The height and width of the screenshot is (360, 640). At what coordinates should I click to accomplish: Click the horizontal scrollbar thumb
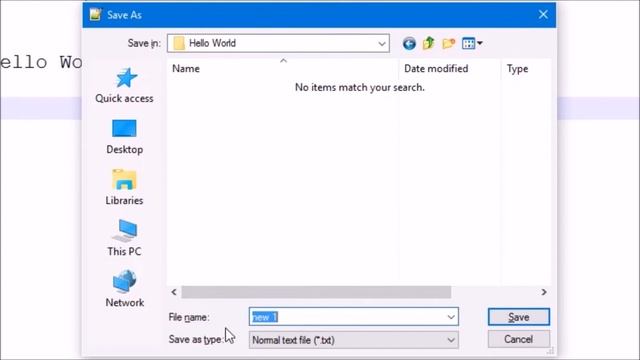tap(316, 292)
